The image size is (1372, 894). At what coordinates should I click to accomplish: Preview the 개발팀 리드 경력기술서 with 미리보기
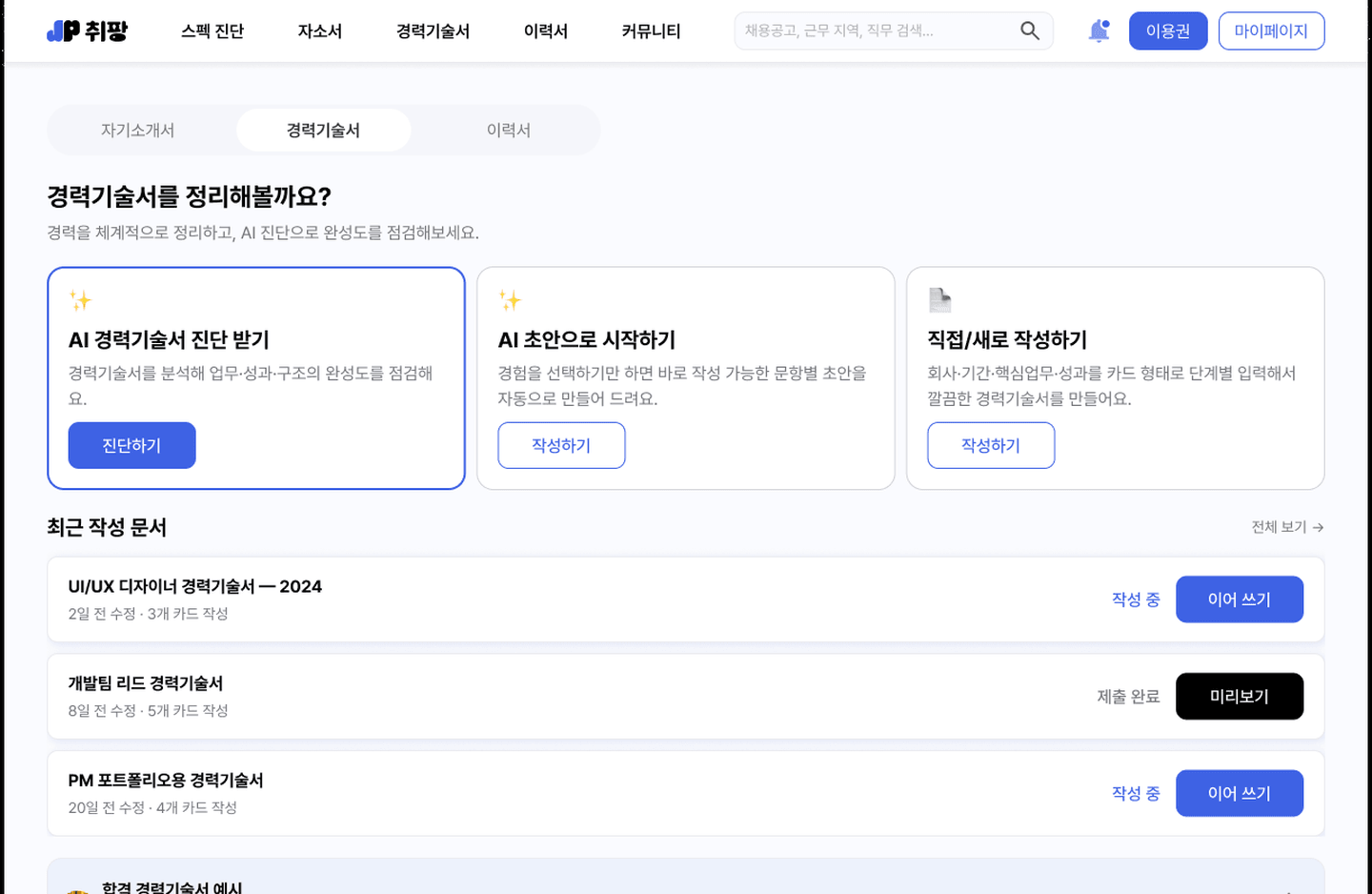click(x=1240, y=697)
